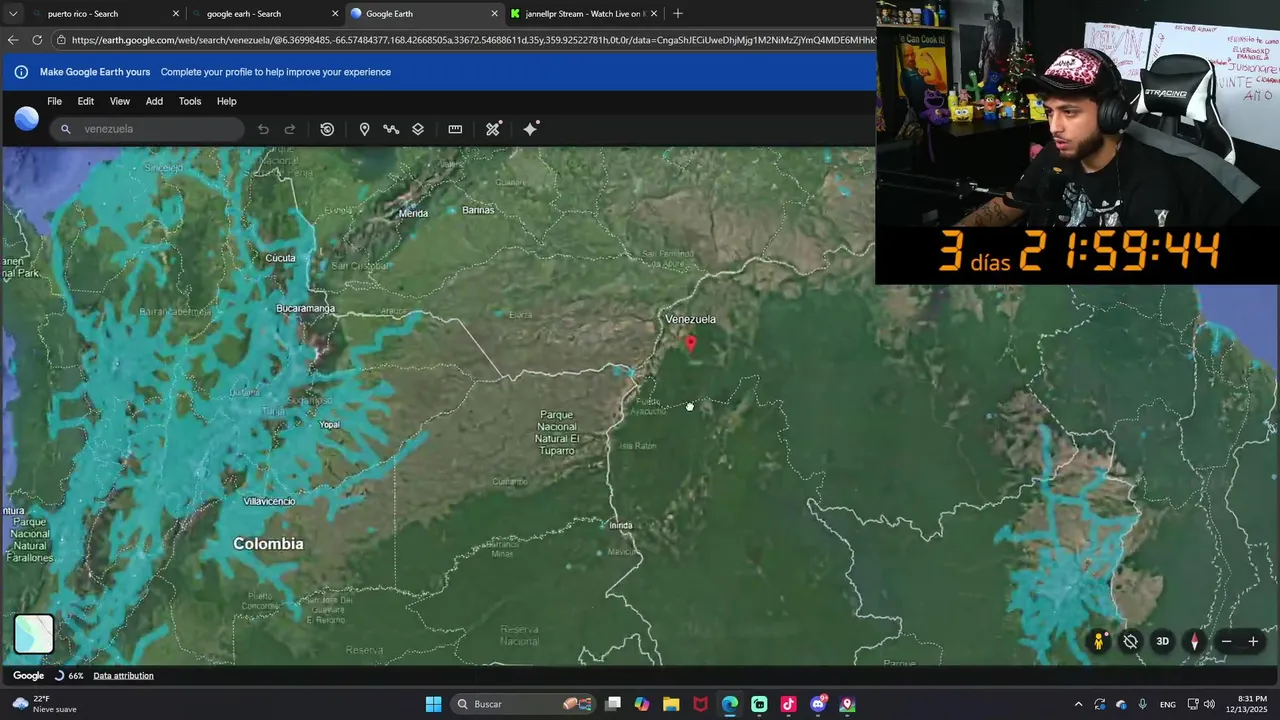Open the Help menu
The width and height of the screenshot is (1280, 720).
(x=227, y=101)
